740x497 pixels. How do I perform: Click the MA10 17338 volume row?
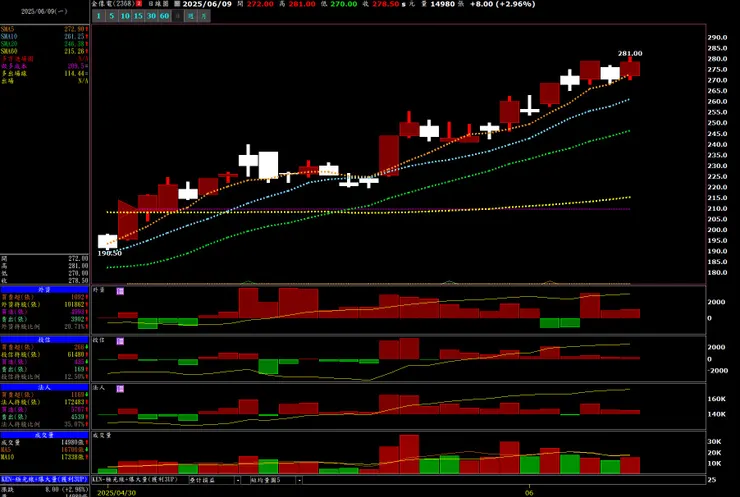(44, 457)
